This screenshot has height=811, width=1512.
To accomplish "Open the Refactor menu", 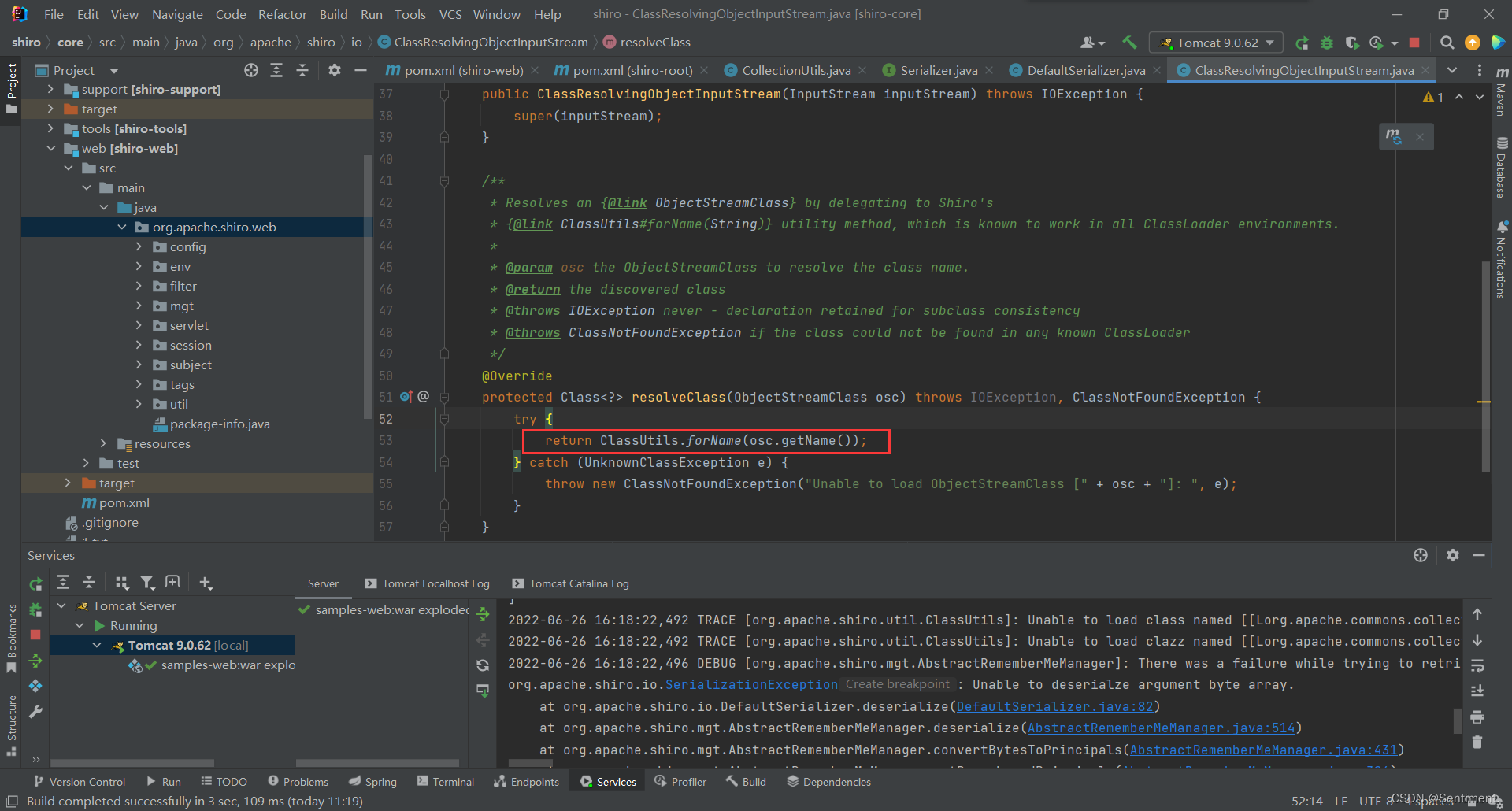I will pos(282,14).
